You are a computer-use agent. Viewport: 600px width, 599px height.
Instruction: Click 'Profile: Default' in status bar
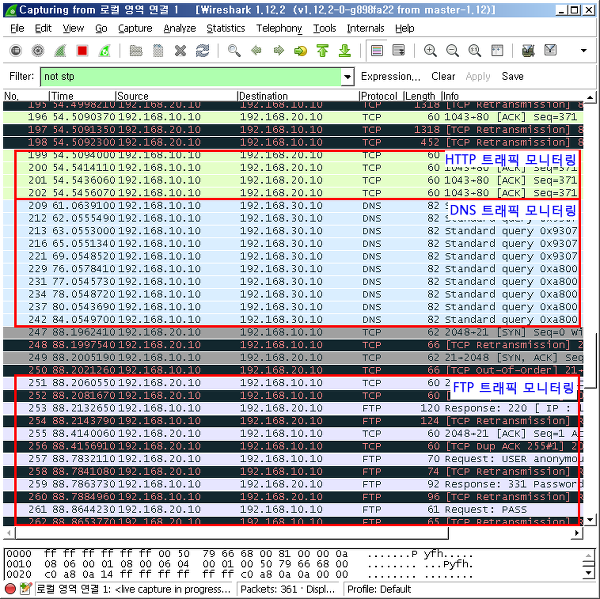[379, 589]
